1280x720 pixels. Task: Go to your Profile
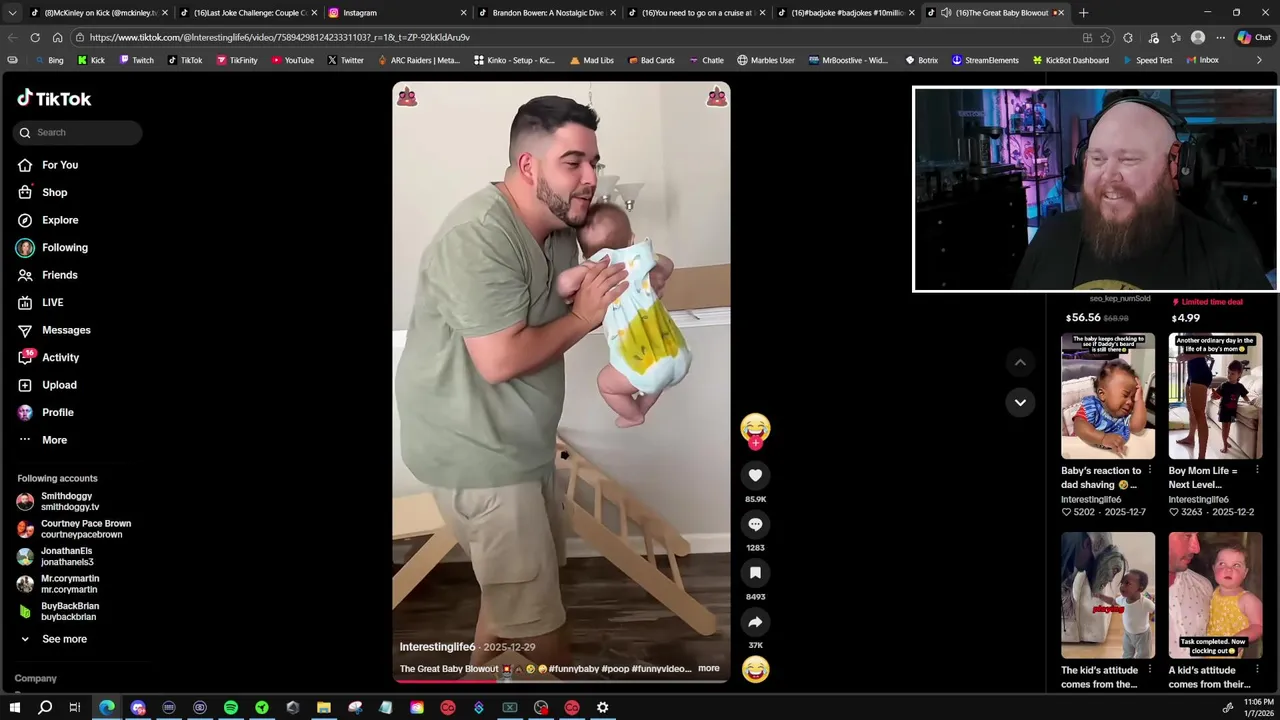click(57, 412)
